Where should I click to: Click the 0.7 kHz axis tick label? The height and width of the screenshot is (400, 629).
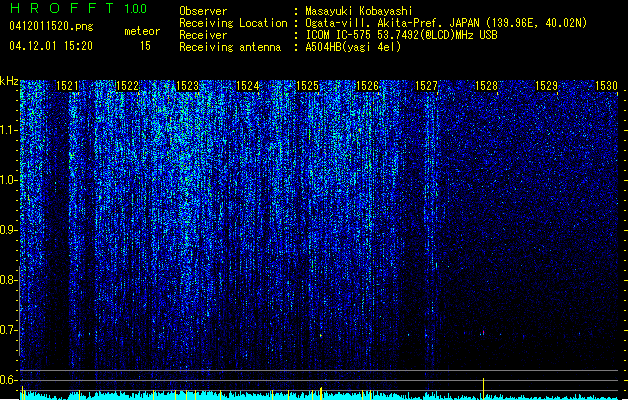pos(8,330)
